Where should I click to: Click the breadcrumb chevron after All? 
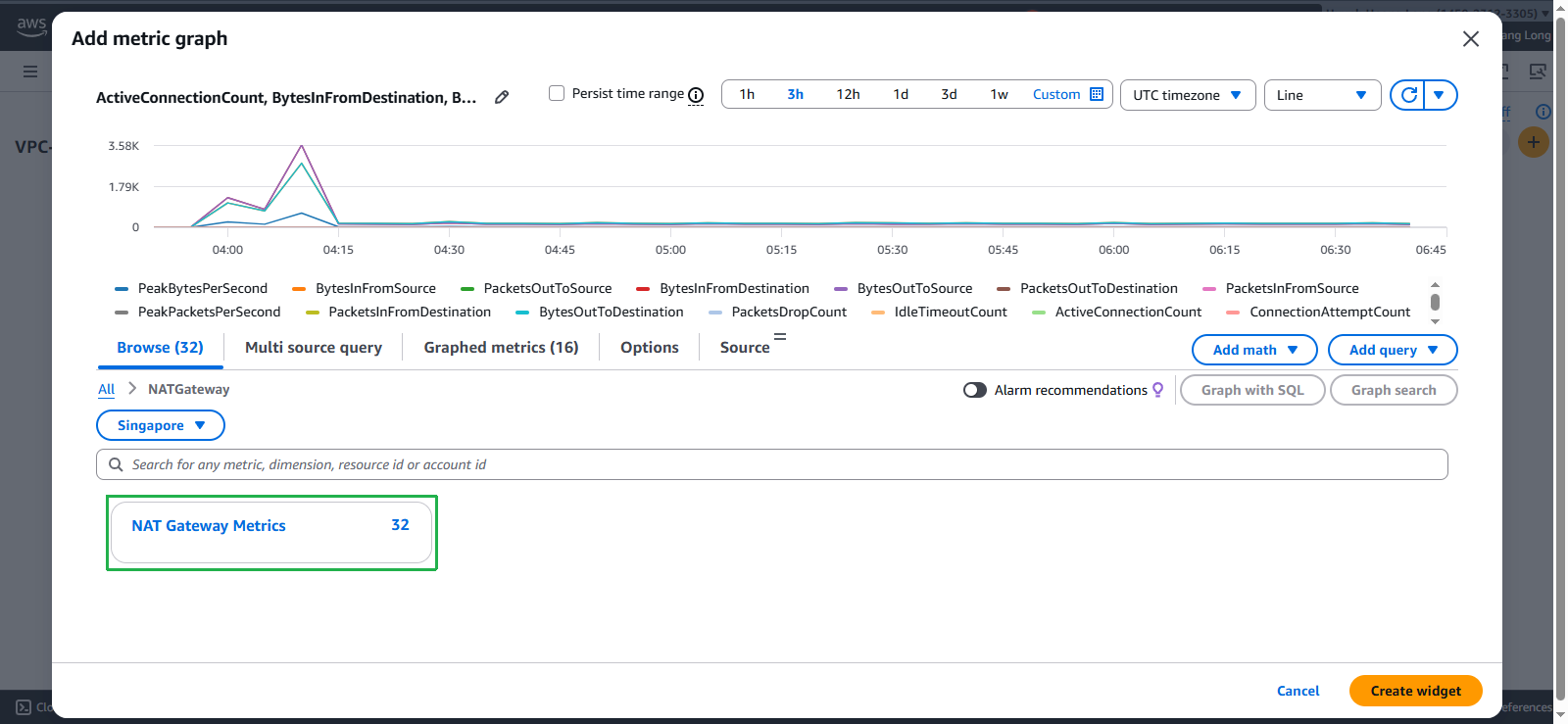click(132, 389)
